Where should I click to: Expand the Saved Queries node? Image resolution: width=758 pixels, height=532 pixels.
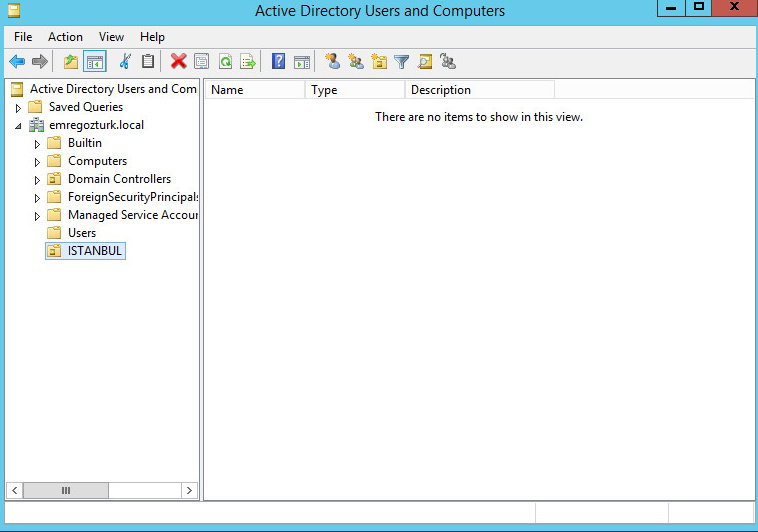[18, 108]
